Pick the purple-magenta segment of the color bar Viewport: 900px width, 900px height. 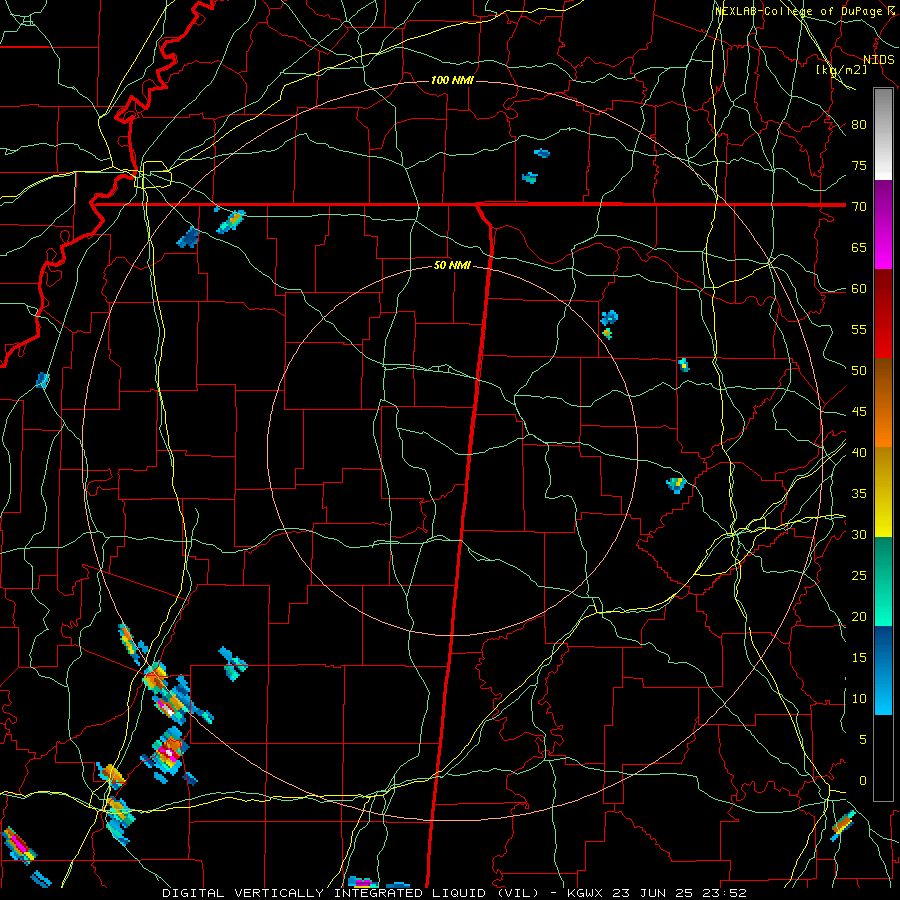[883, 224]
